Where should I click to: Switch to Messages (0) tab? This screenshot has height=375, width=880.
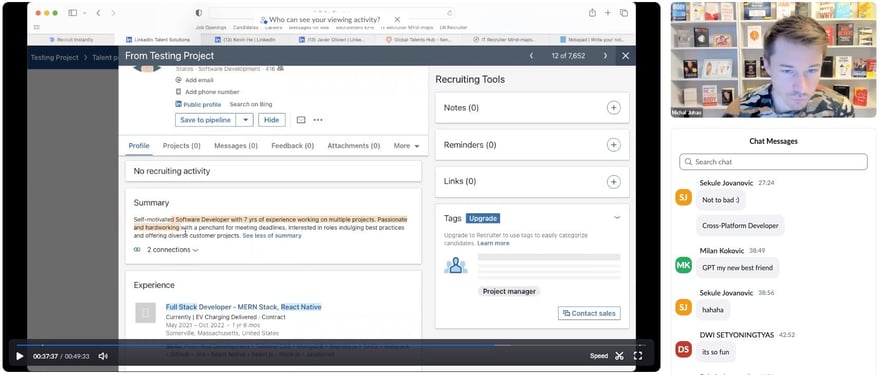(236, 145)
